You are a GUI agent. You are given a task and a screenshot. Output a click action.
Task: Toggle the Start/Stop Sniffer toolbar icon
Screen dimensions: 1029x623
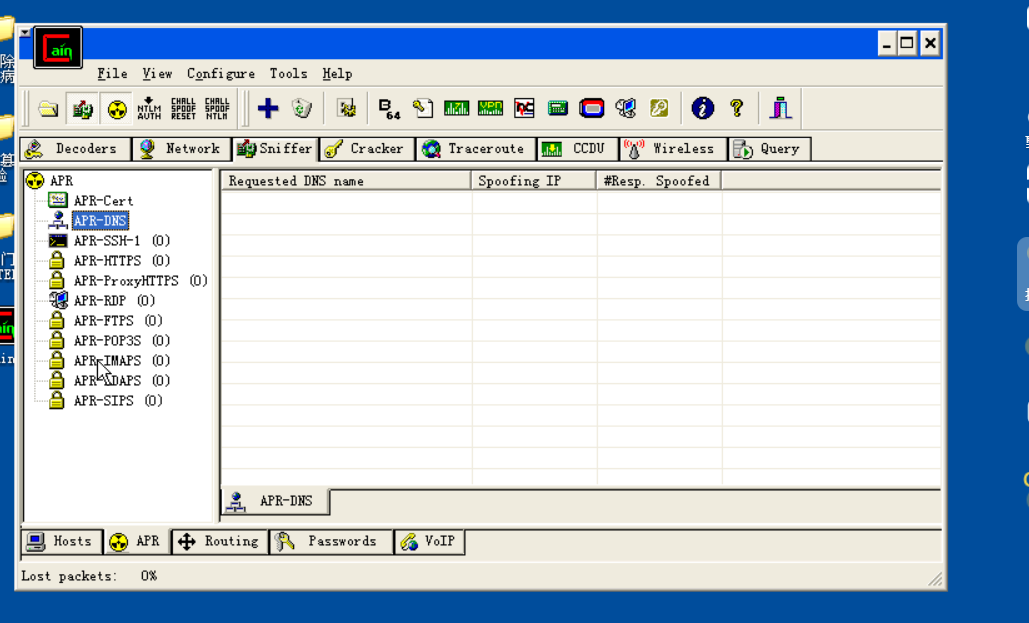(x=82, y=108)
